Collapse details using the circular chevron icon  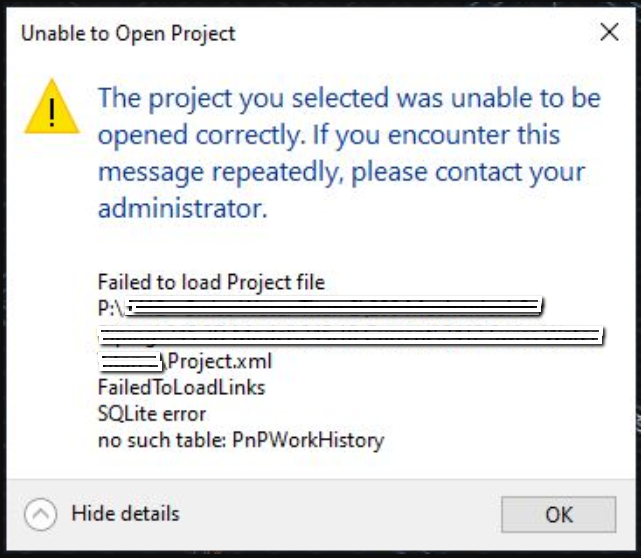tap(41, 515)
